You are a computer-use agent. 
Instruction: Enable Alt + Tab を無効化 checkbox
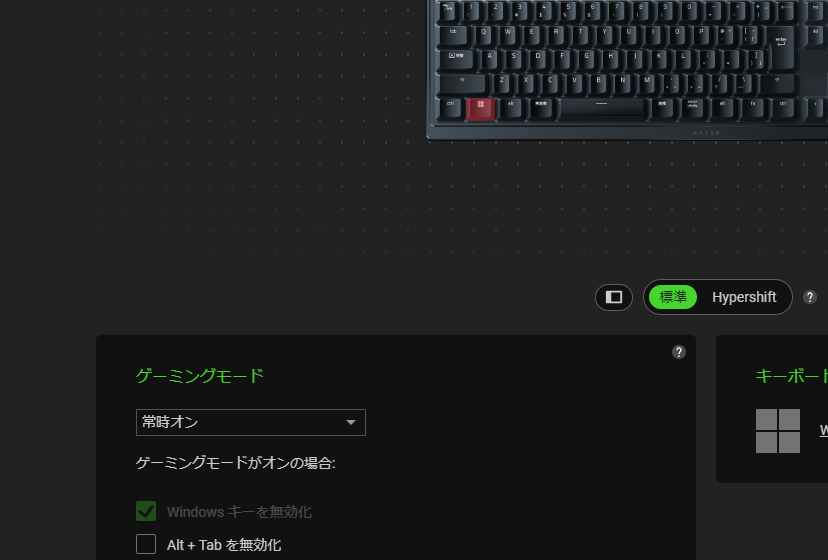(146, 544)
